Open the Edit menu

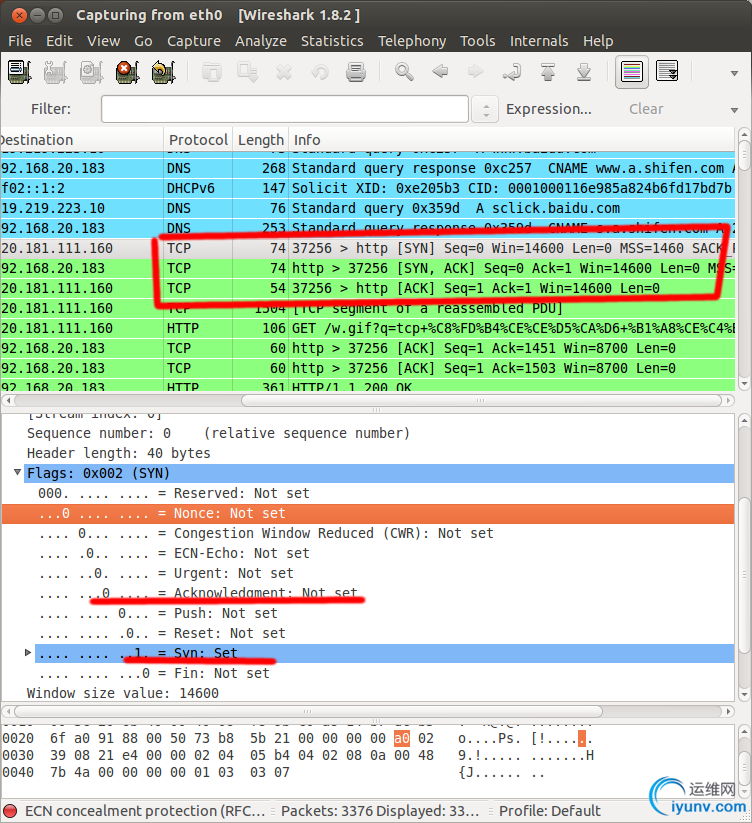tap(59, 41)
